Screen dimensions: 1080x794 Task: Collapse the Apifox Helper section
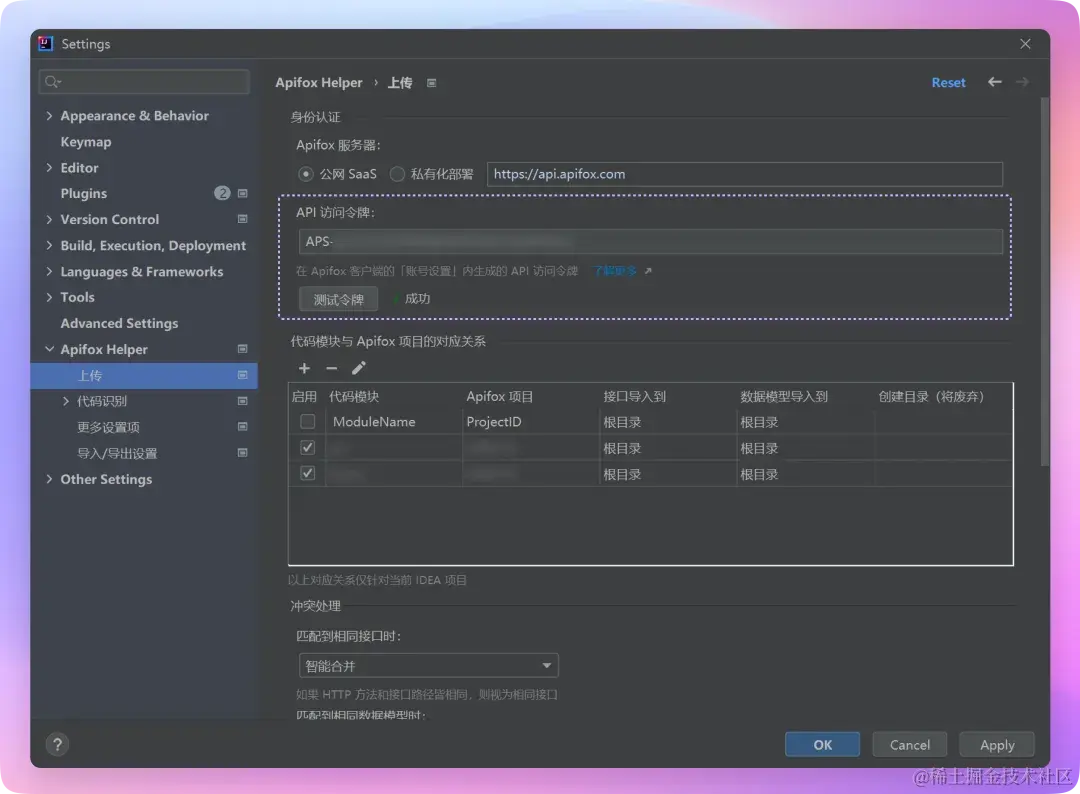coord(49,349)
